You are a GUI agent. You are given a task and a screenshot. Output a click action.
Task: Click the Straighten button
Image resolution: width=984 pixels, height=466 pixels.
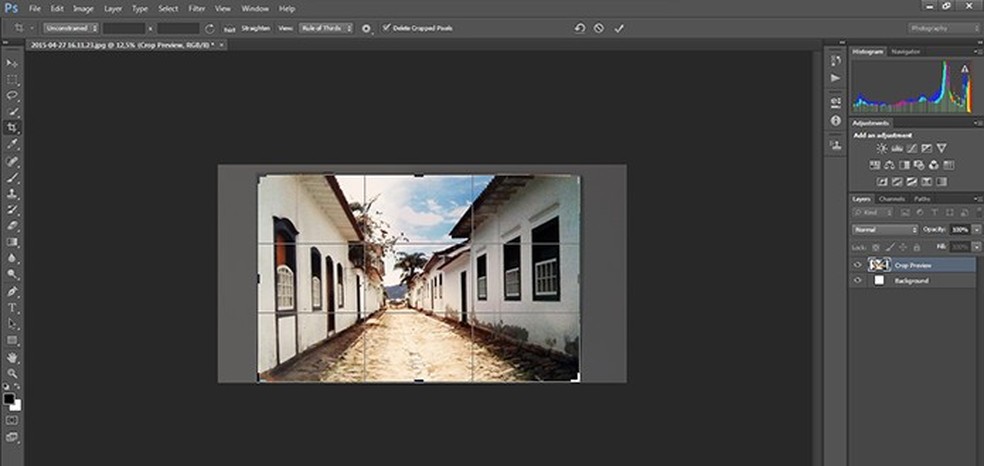click(255, 28)
